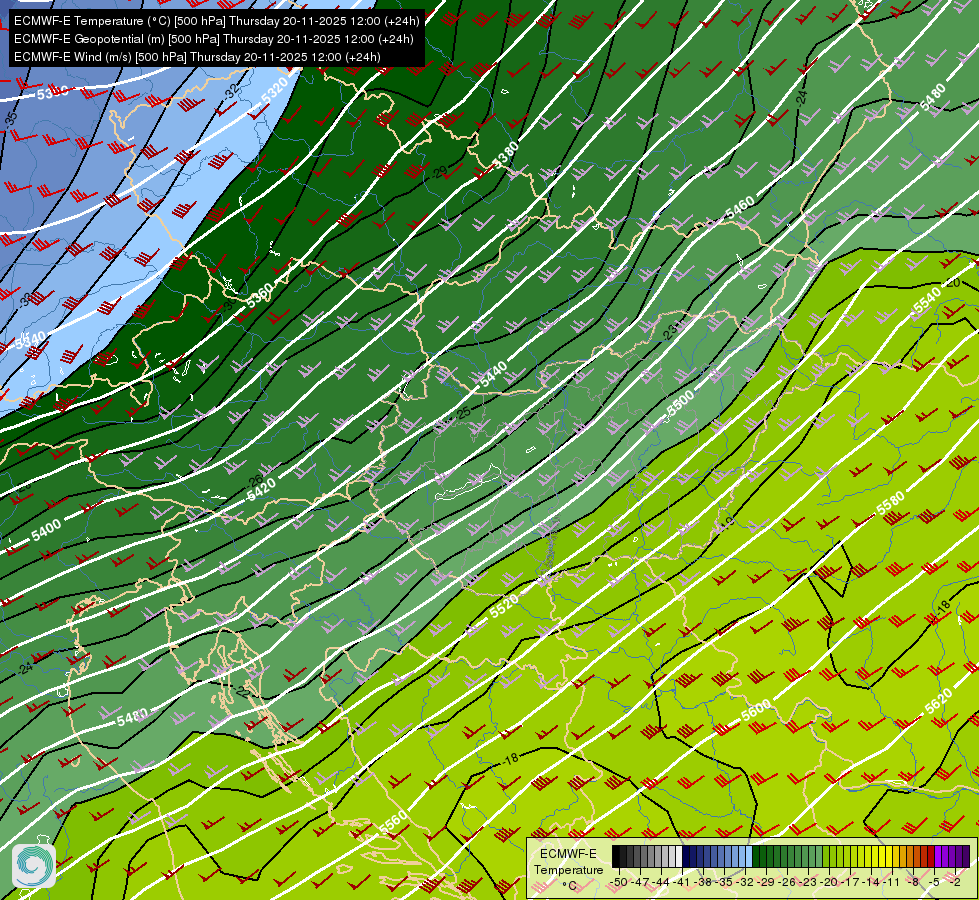
Task: Click the -19 isotherm label on the map
Action: coord(727,523)
